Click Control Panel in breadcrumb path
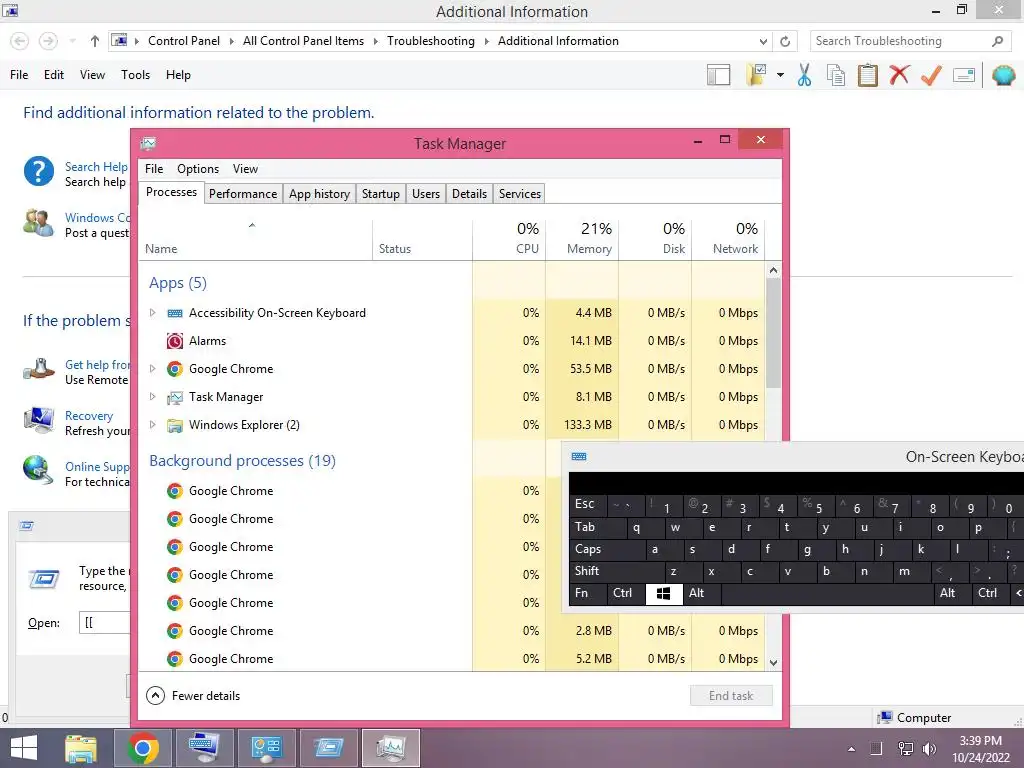This screenshot has height=768, width=1024. click(x=184, y=41)
